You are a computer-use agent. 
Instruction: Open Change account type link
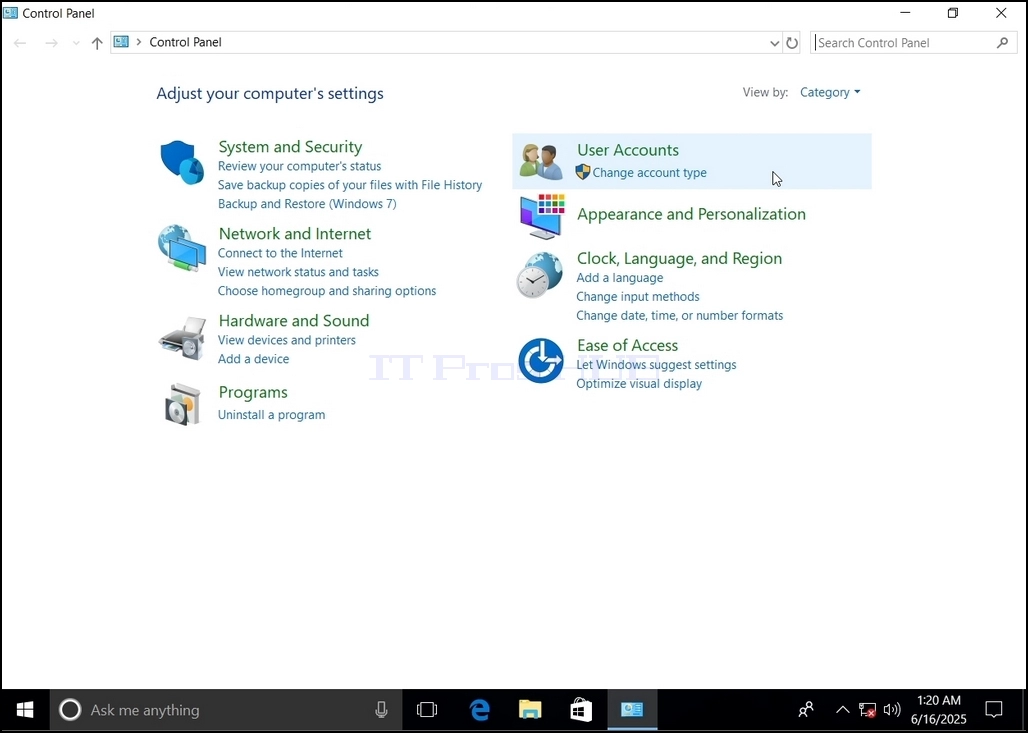click(x=650, y=173)
